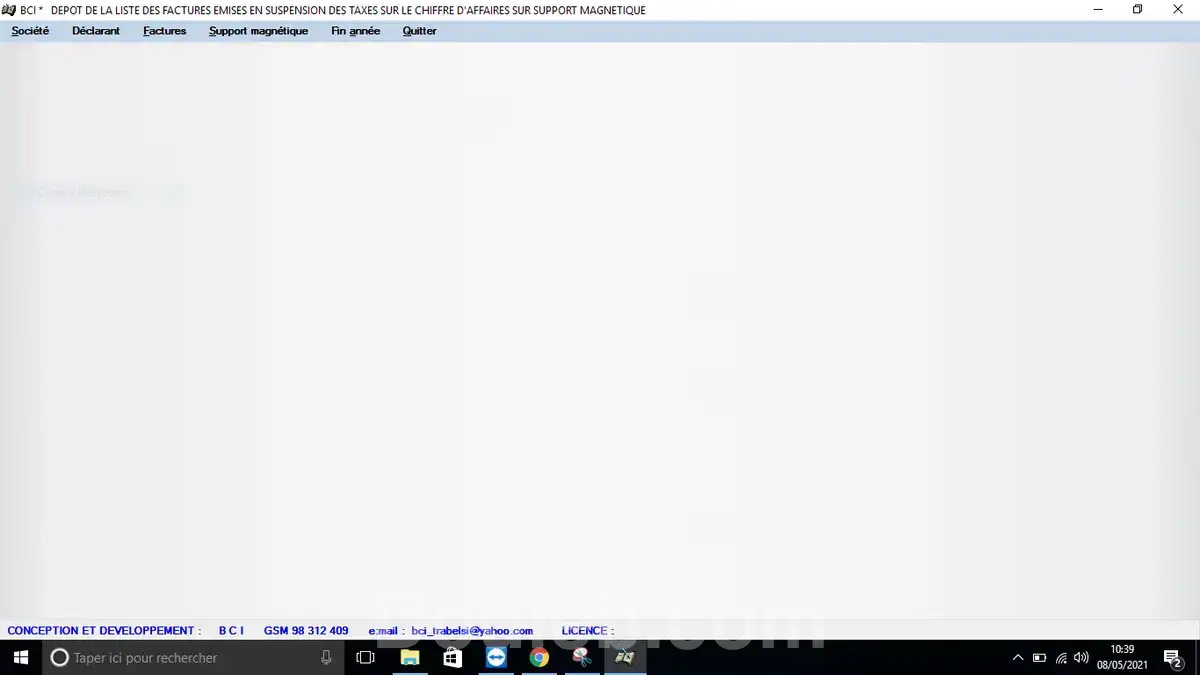Open Task View from the taskbar
This screenshot has height=675, width=1200.
tap(365, 657)
